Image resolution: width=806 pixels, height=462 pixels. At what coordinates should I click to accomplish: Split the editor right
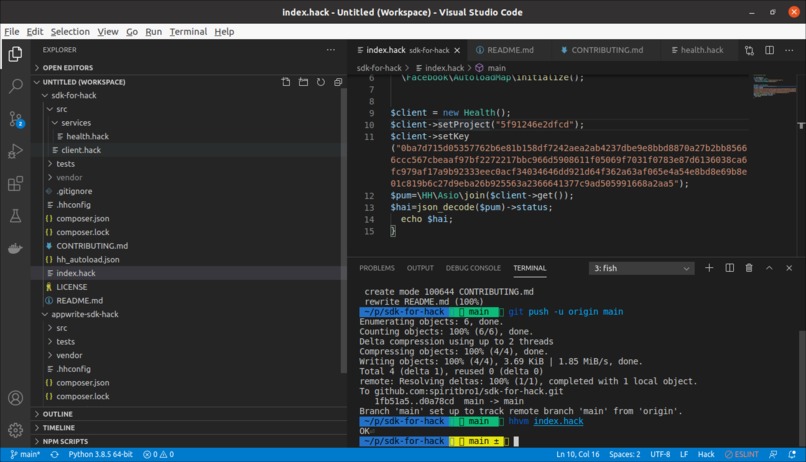pyautogui.click(x=770, y=50)
